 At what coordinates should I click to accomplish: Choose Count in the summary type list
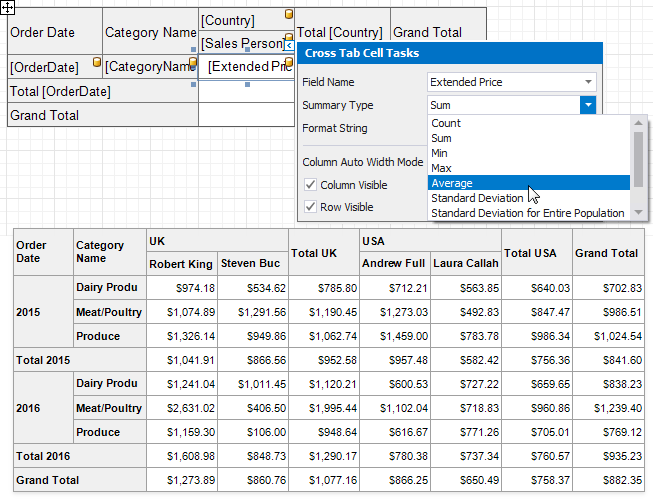[x=446, y=123]
